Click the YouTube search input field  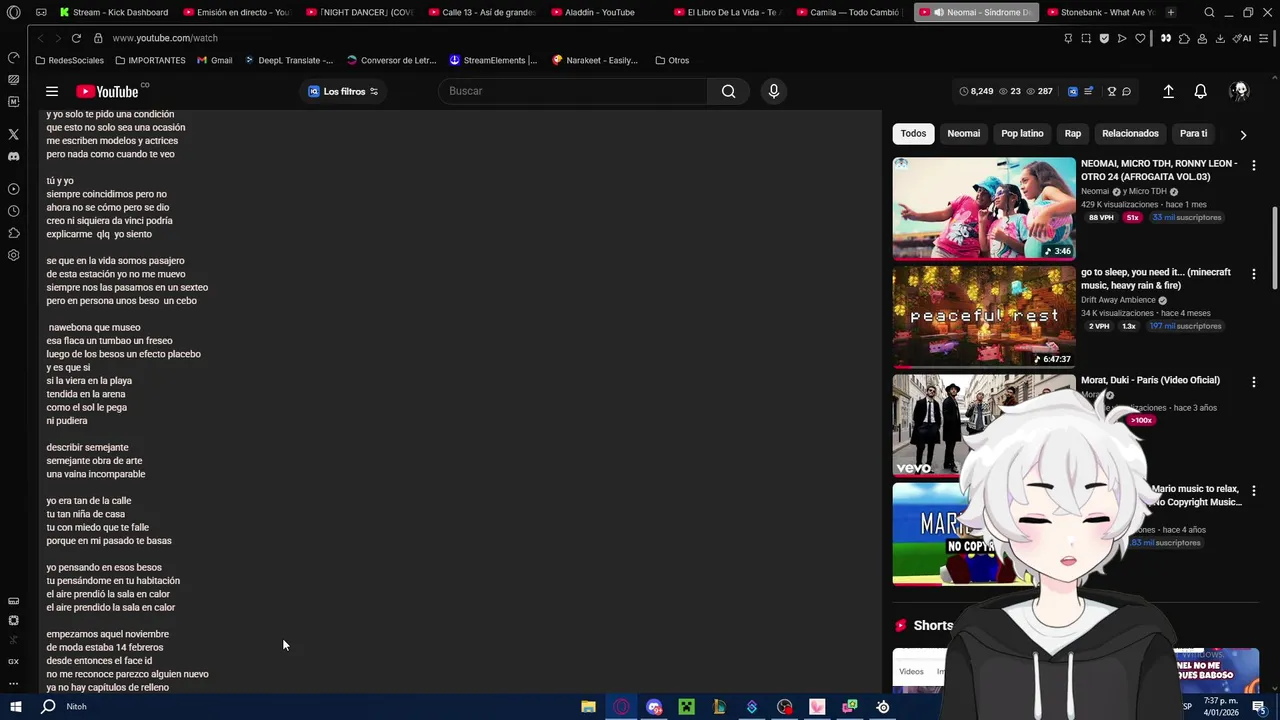573,91
